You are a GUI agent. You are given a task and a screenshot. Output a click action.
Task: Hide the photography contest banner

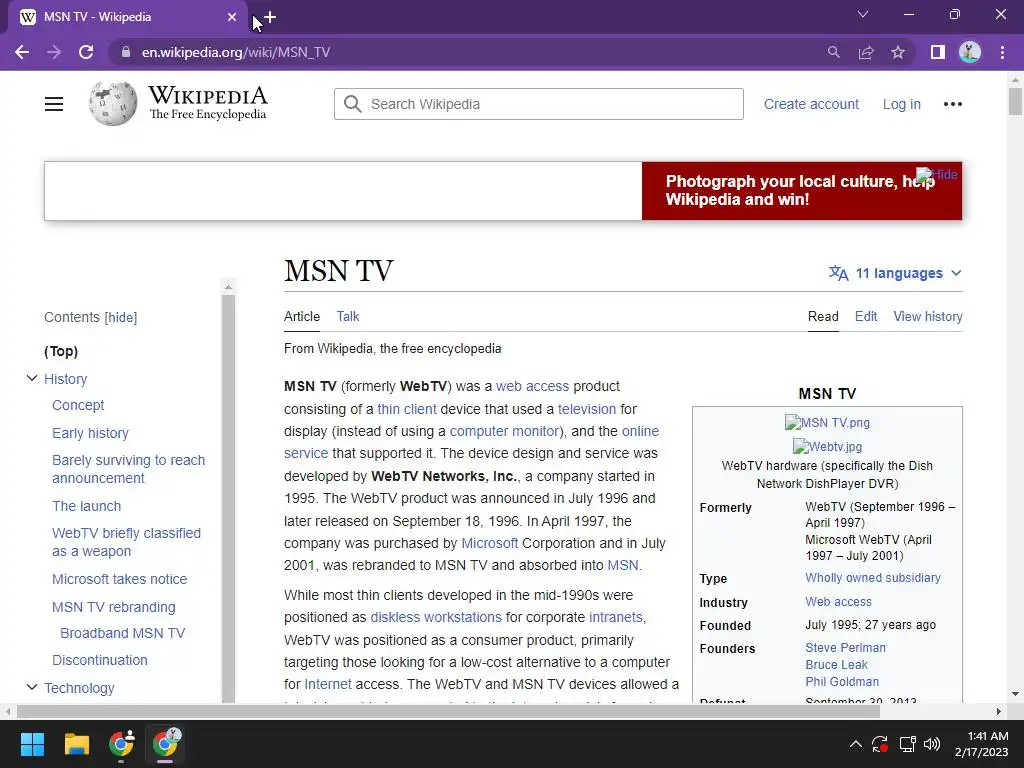pos(936,174)
